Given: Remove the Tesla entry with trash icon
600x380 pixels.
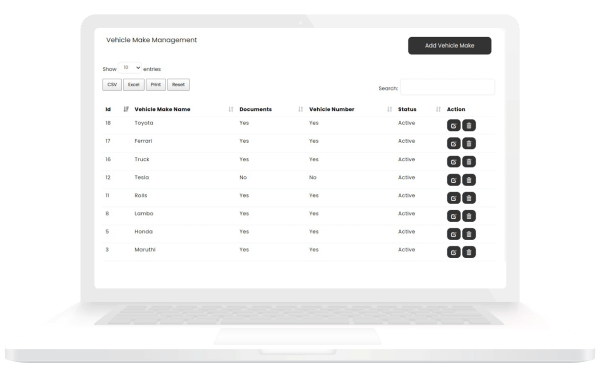Looking at the screenshot, I should (x=469, y=180).
